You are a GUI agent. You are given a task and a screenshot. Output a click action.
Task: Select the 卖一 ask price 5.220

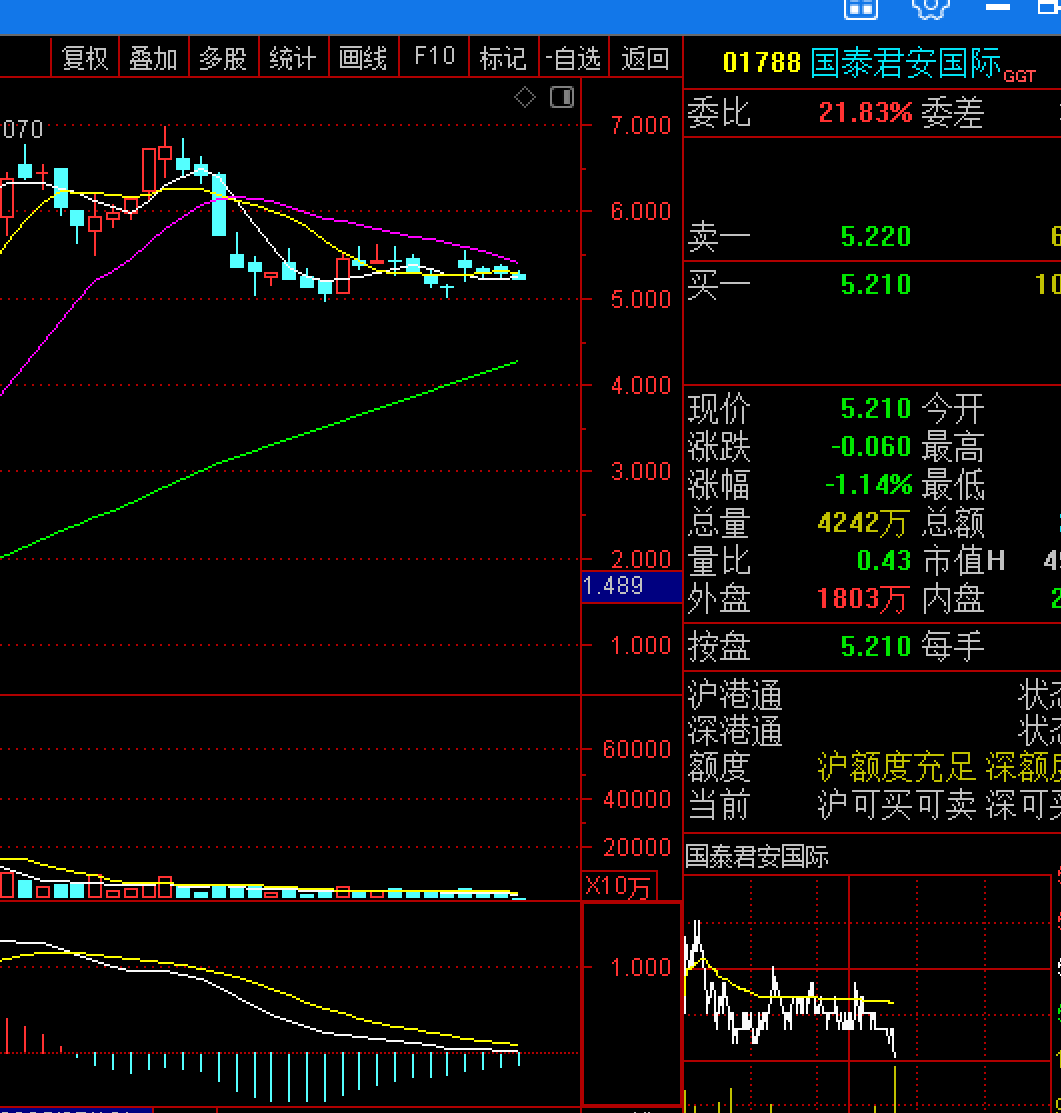[x=876, y=236]
